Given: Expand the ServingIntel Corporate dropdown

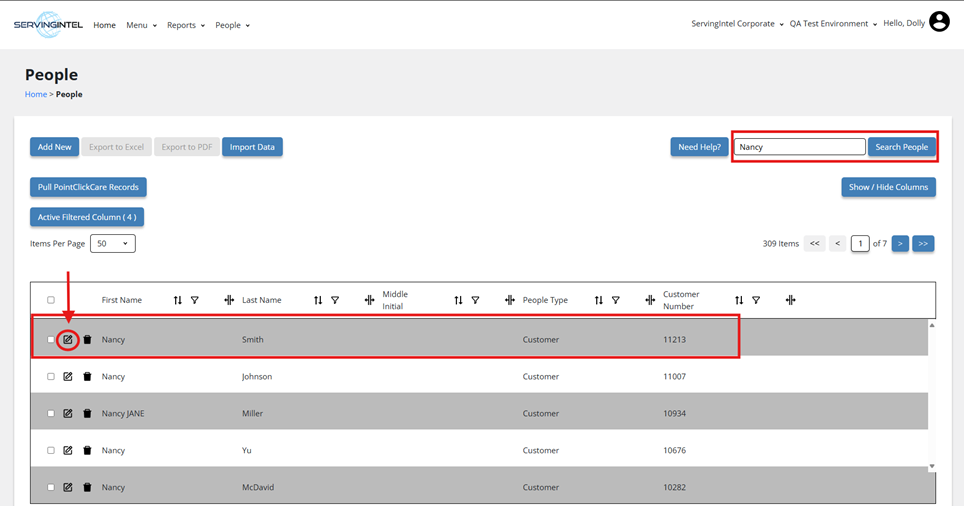Looking at the screenshot, I should (737, 24).
